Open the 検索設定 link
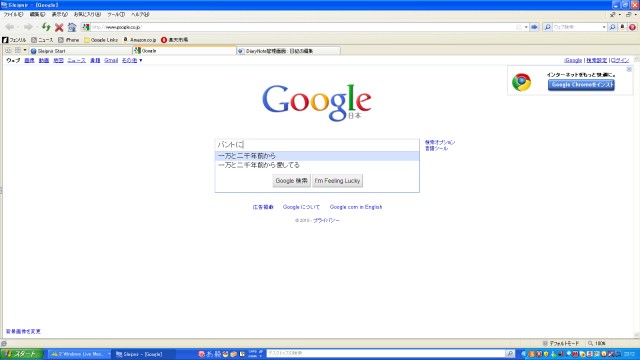This screenshot has width=640, height=360. click(x=597, y=60)
